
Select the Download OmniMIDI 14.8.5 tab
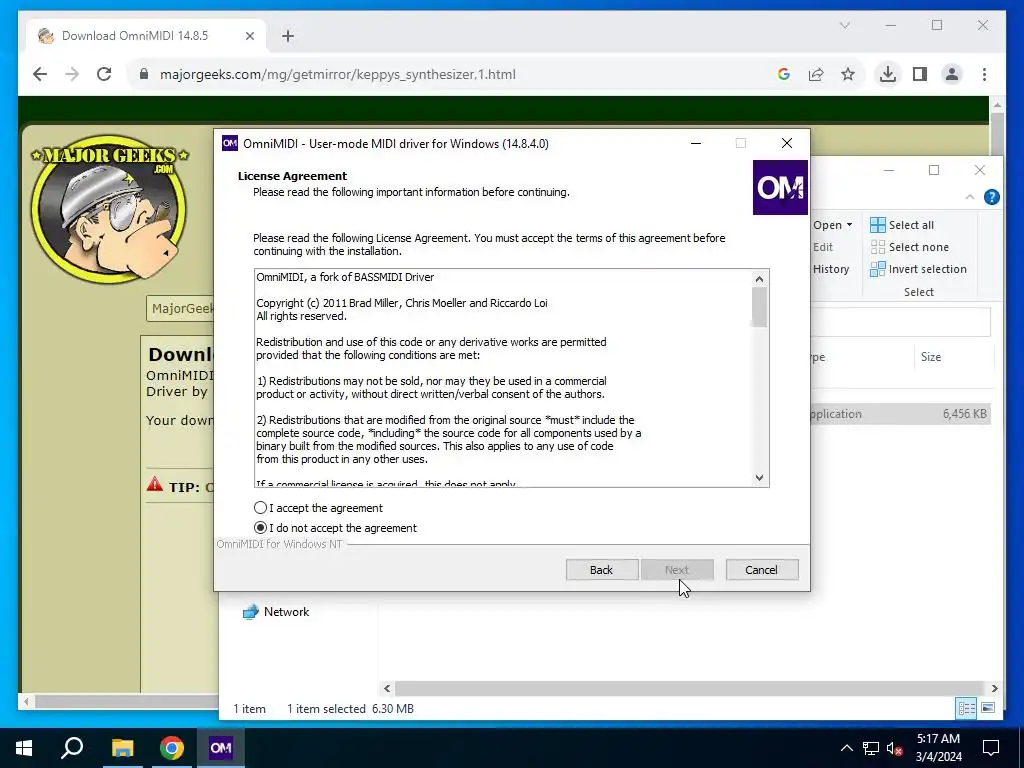coord(146,36)
